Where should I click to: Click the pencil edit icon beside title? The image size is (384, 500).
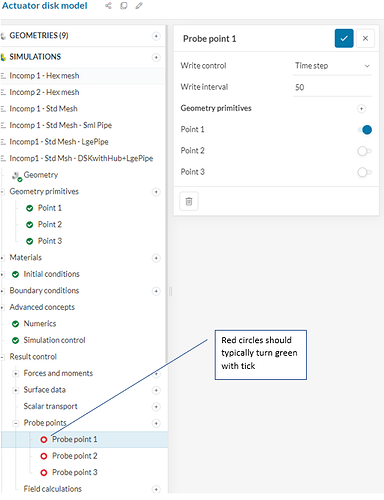(x=139, y=6)
